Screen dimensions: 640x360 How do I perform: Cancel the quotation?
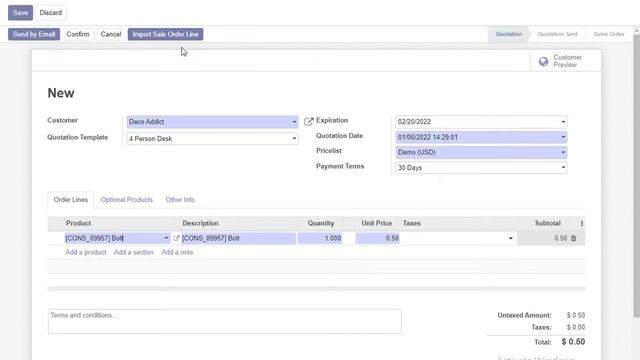111,34
